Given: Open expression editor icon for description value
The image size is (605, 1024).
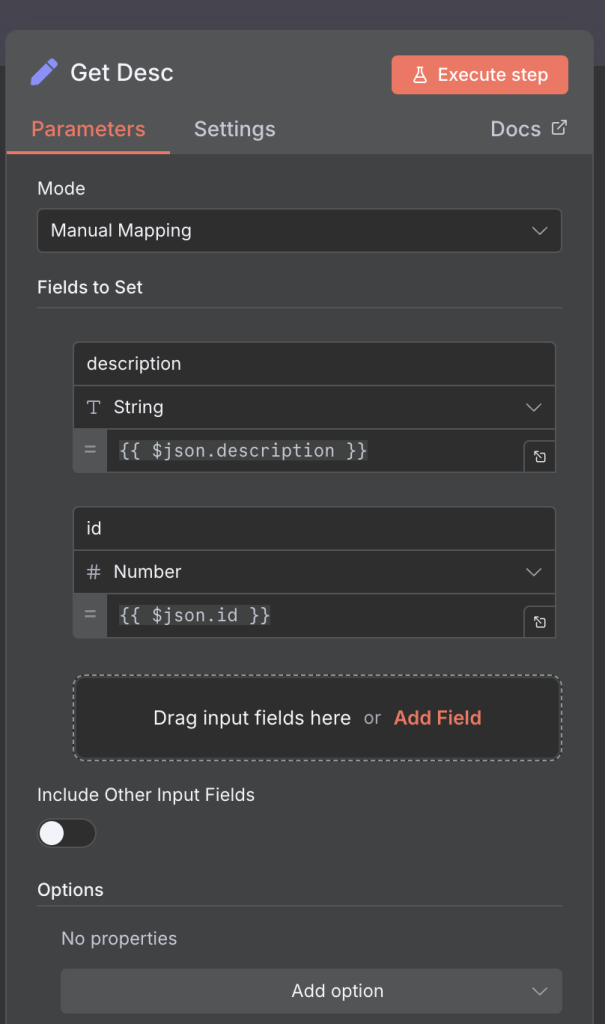Looking at the screenshot, I should [539, 457].
